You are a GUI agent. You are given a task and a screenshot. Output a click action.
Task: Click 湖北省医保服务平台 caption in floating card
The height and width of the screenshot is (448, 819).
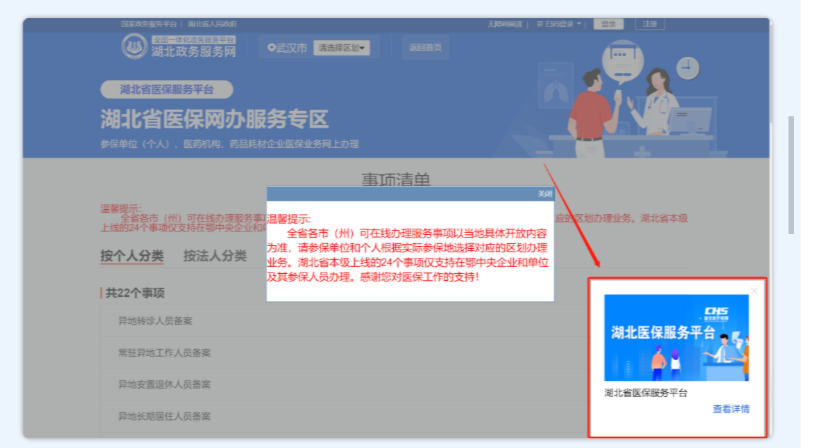click(x=646, y=393)
